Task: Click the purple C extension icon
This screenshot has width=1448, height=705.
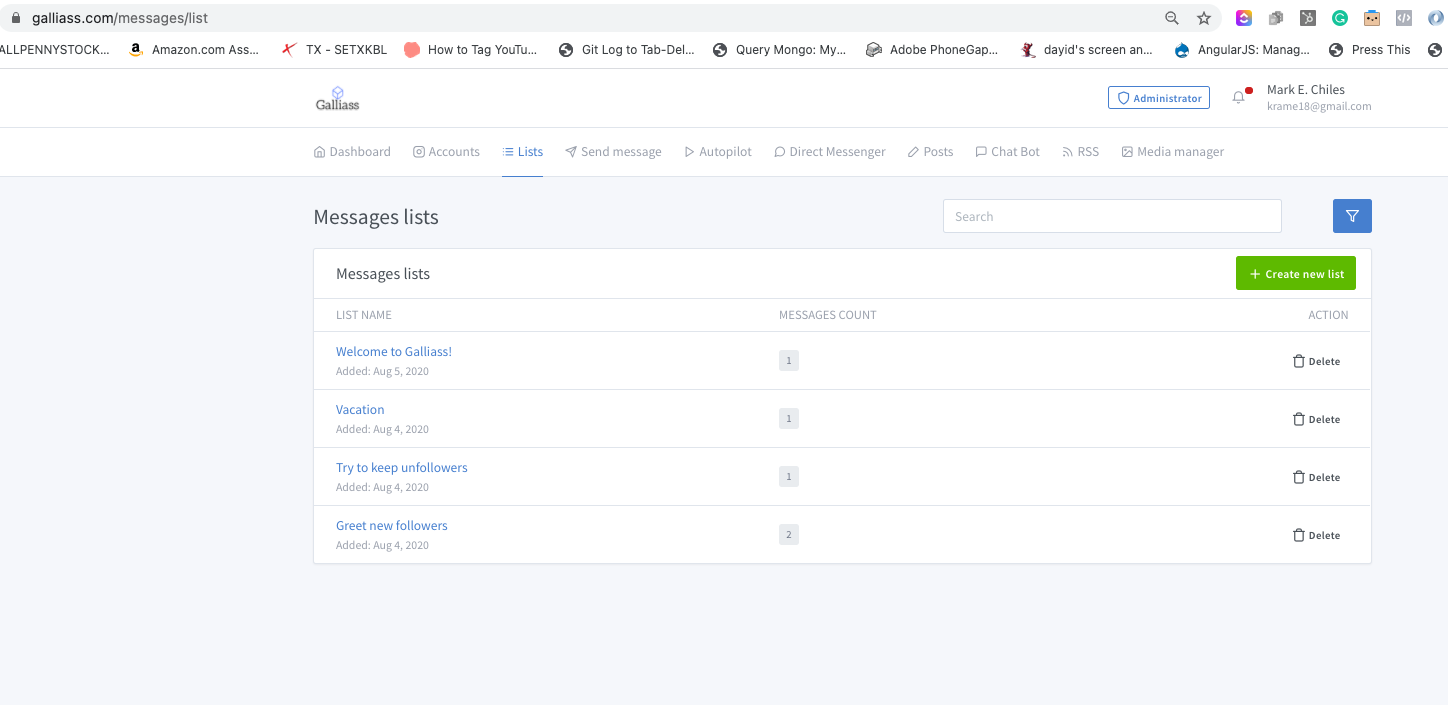Action: pos(1244,18)
